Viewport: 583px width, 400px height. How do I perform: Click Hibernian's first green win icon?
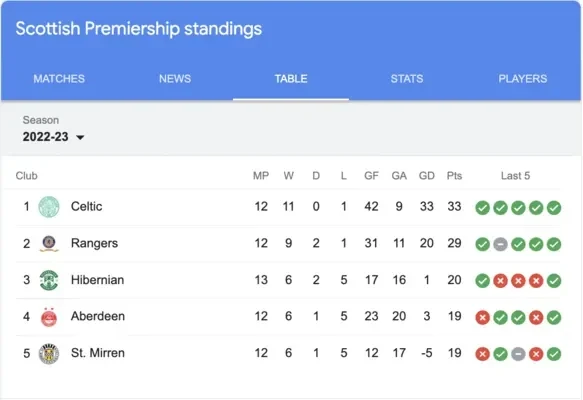click(482, 281)
